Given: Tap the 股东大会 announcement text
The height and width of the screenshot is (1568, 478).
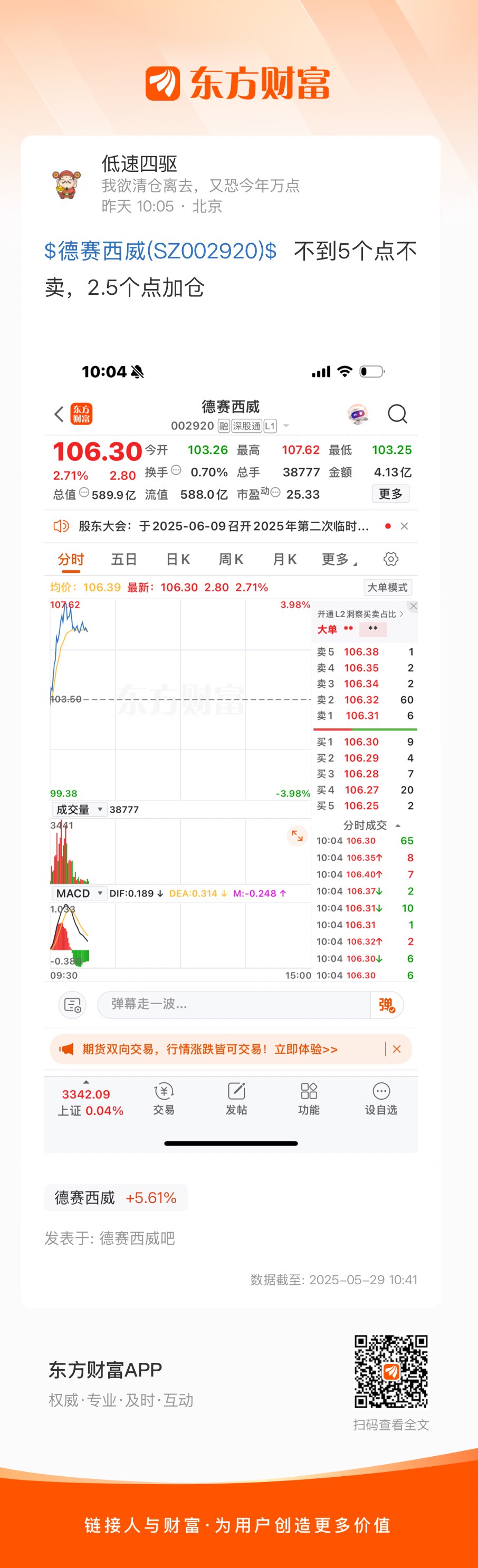Looking at the screenshot, I should (x=224, y=526).
